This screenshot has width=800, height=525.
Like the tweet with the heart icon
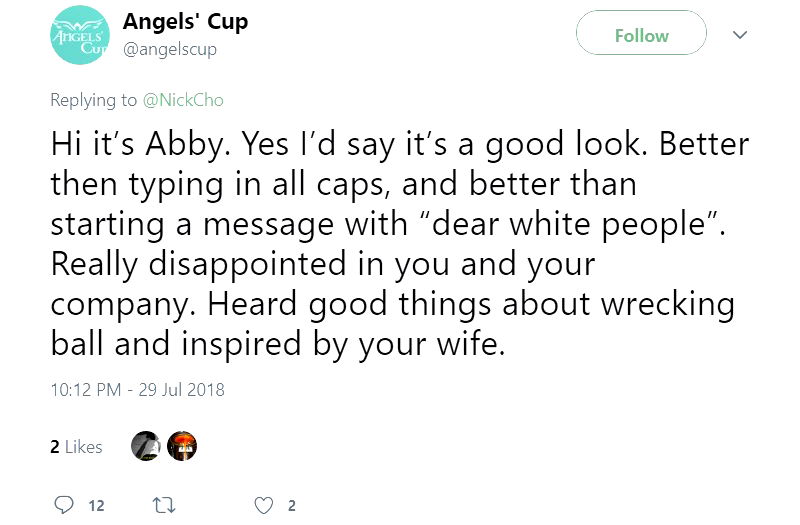(x=263, y=505)
